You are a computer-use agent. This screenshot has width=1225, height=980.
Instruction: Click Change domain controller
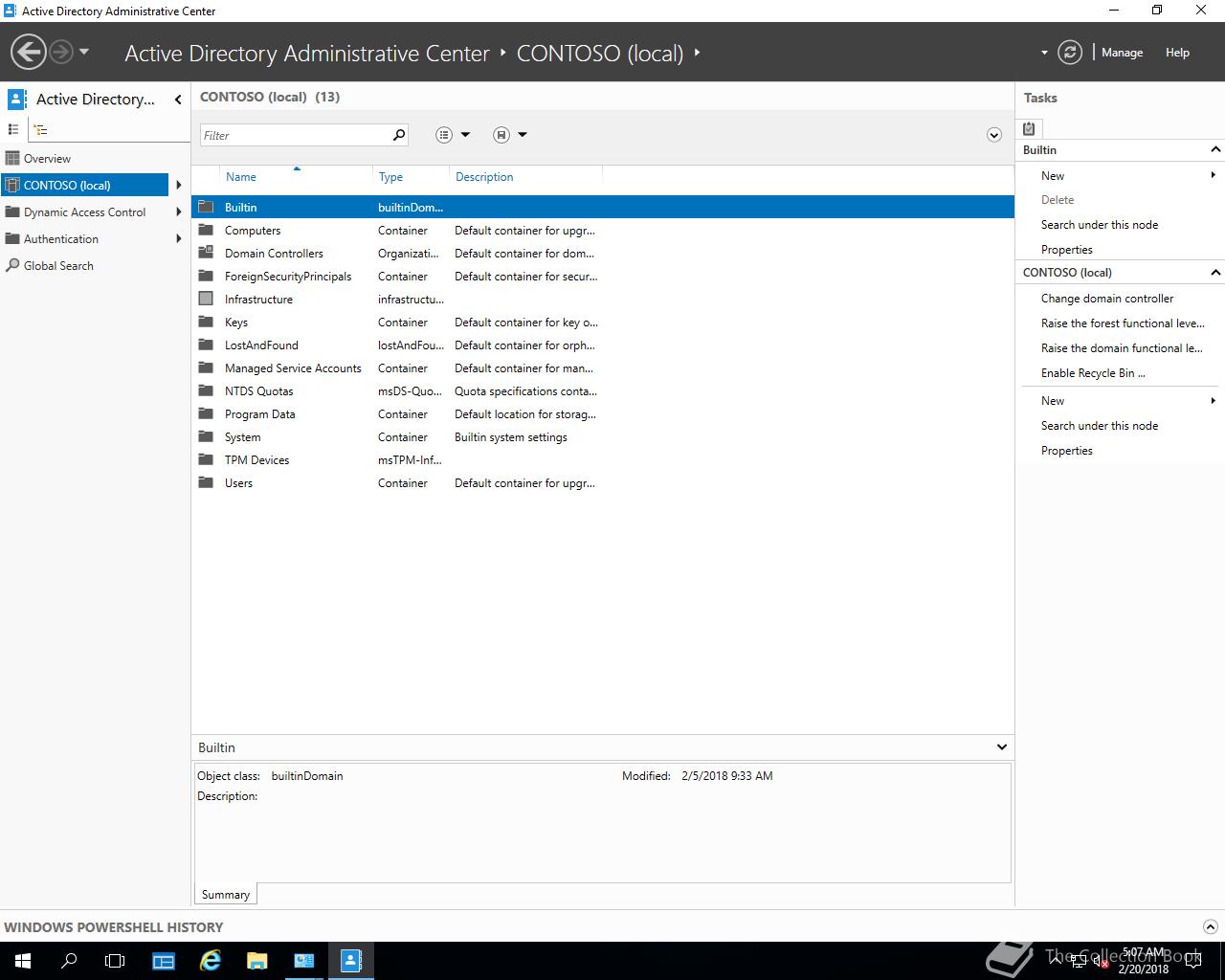[1107, 299]
